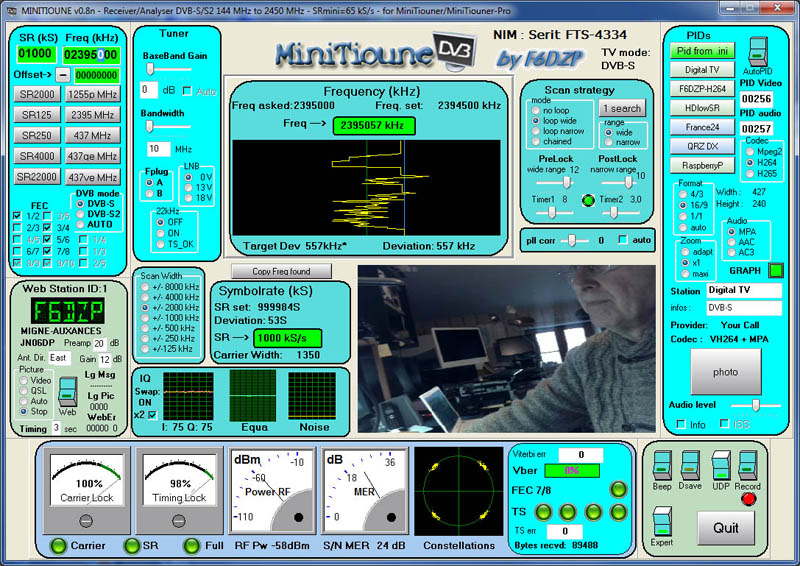The width and height of the screenshot is (800, 566).
Task: Click the green SR LED
Action: (x=132, y=546)
